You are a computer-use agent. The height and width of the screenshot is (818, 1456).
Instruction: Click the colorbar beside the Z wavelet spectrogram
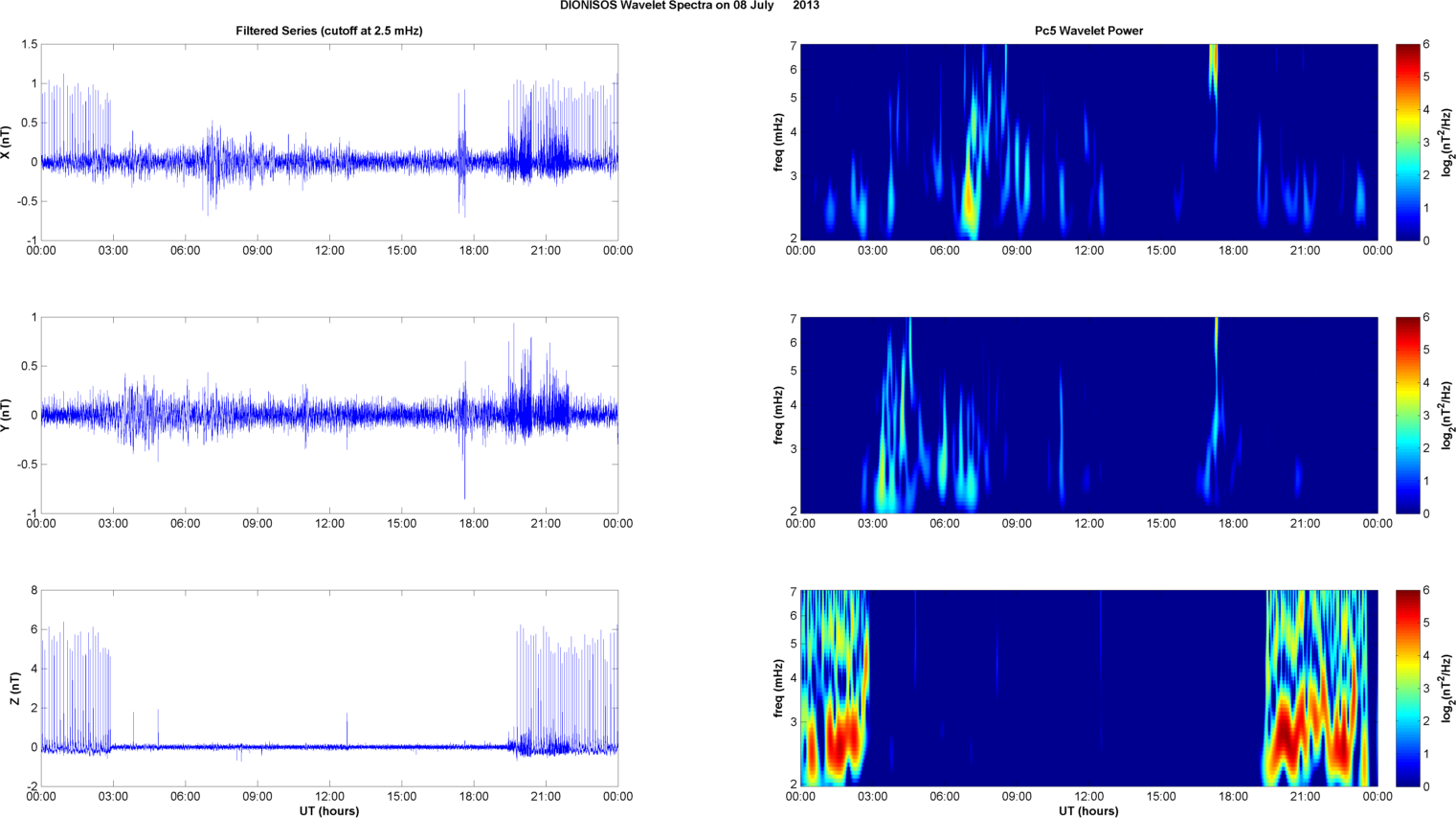(x=1407, y=689)
